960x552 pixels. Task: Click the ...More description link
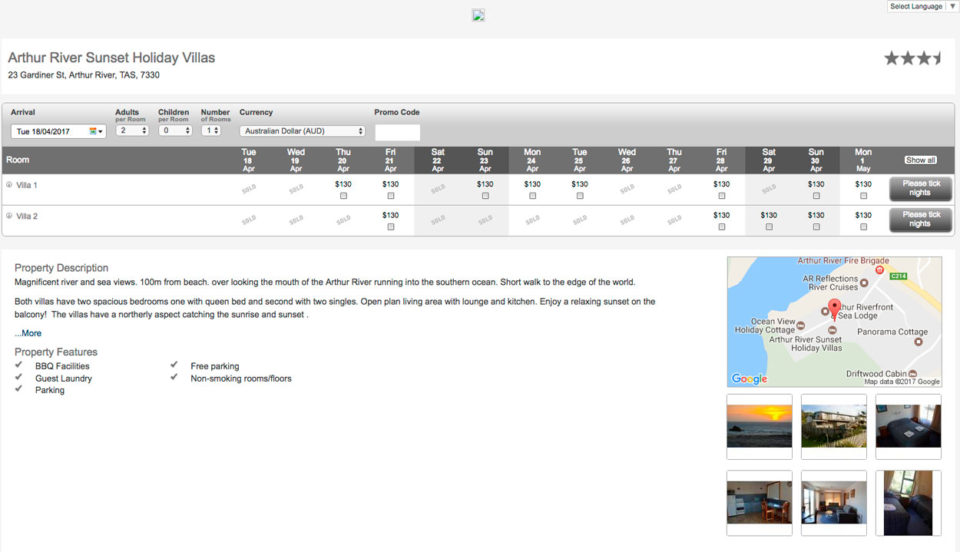coord(28,333)
